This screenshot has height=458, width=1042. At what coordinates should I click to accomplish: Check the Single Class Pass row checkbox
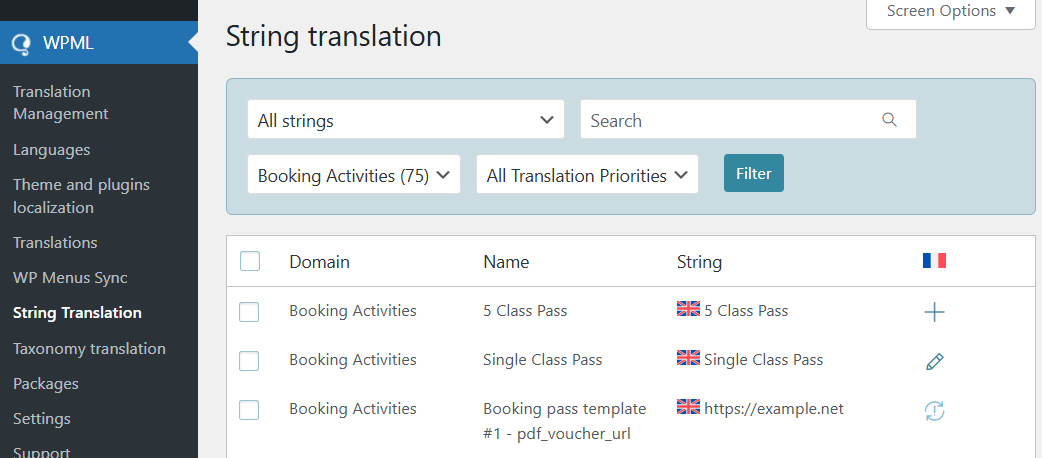(x=249, y=361)
